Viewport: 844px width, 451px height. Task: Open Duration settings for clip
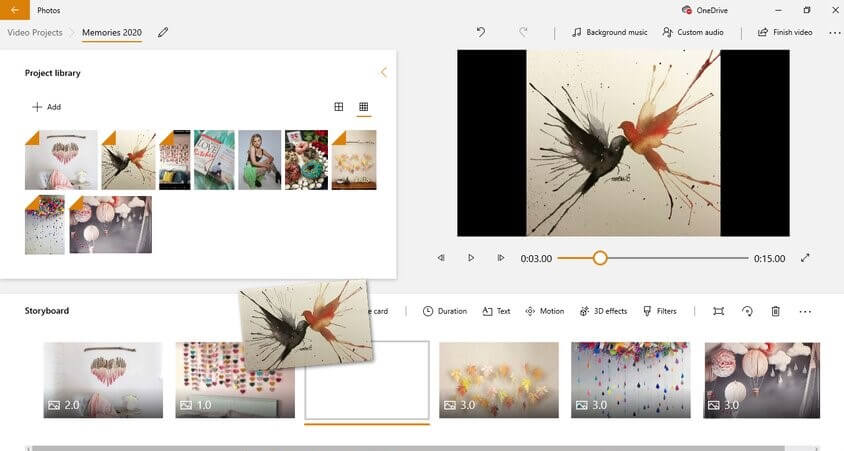[x=445, y=311]
